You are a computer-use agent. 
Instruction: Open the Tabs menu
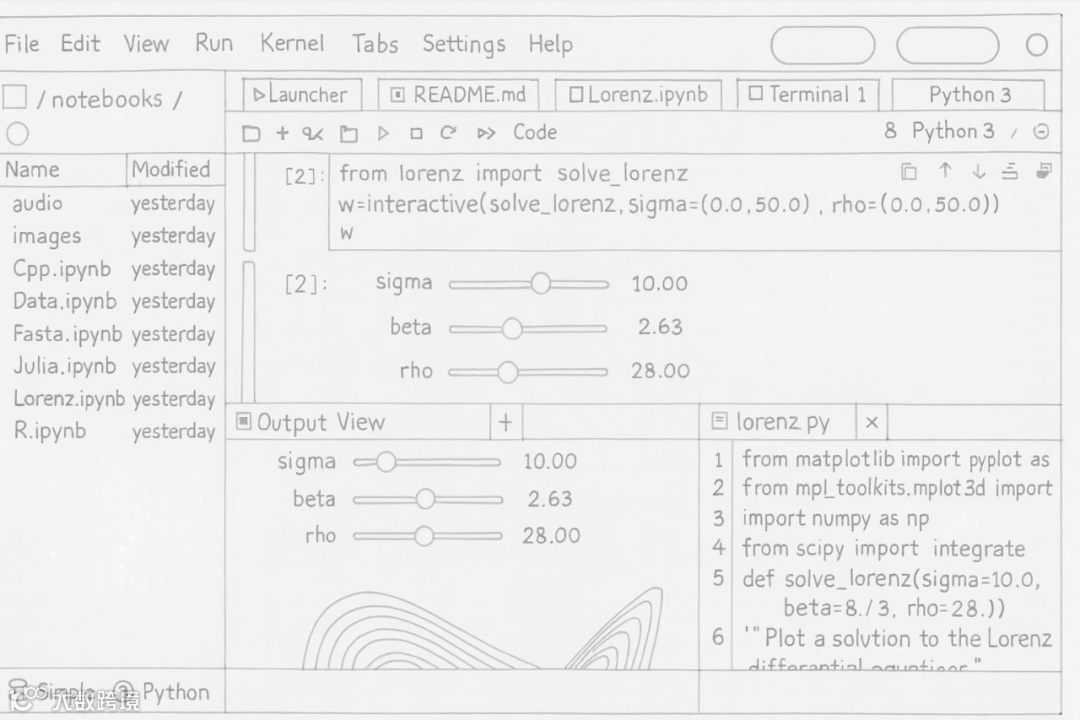point(375,44)
